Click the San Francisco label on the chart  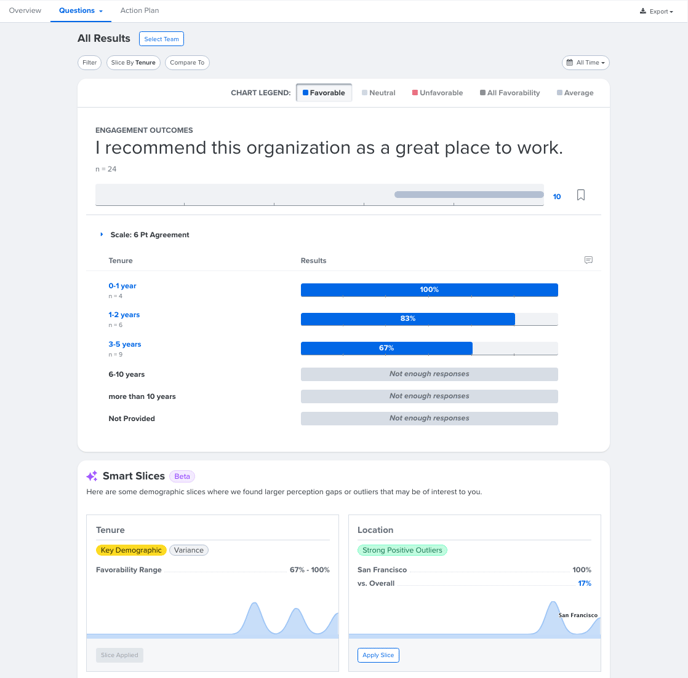pyautogui.click(x=578, y=615)
